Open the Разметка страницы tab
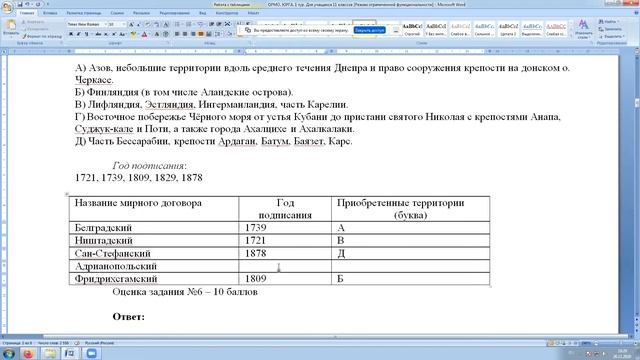 [x=84, y=13]
